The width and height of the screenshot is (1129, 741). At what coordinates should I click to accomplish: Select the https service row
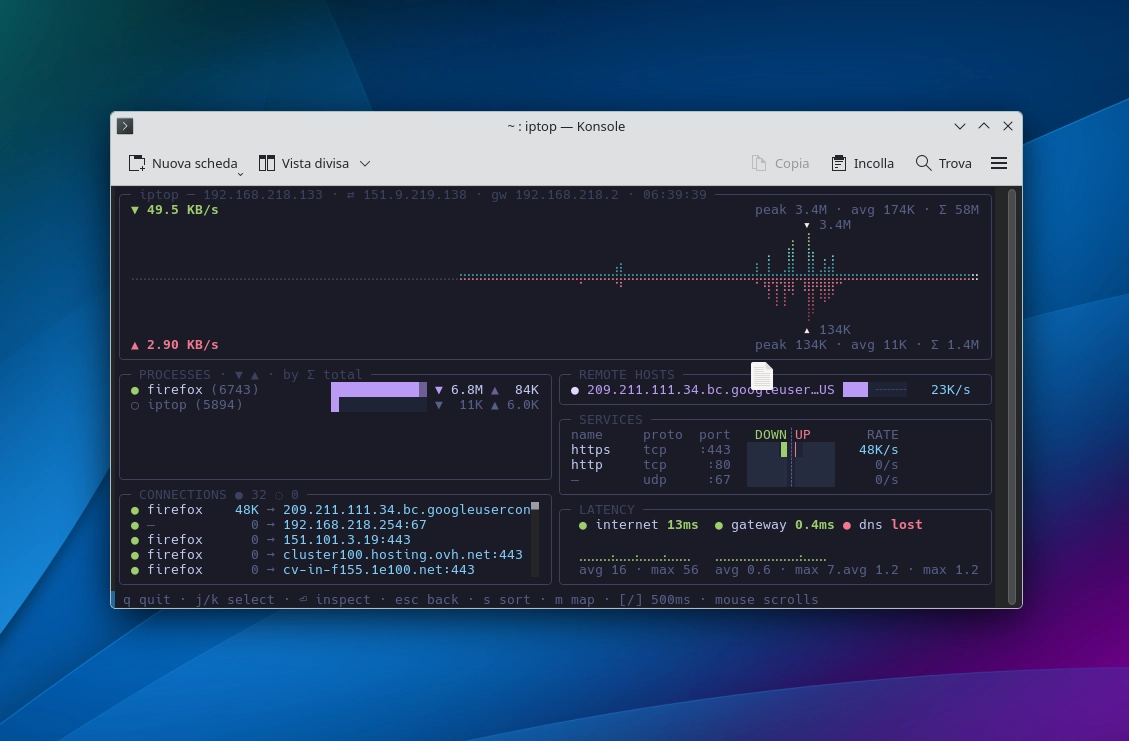pos(734,449)
